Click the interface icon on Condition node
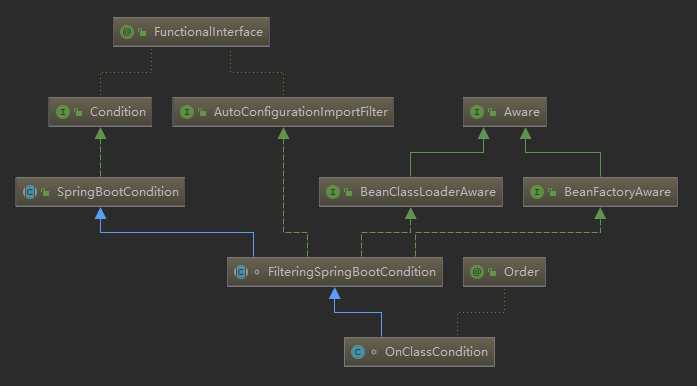The width and height of the screenshot is (697, 386). click(x=63, y=112)
